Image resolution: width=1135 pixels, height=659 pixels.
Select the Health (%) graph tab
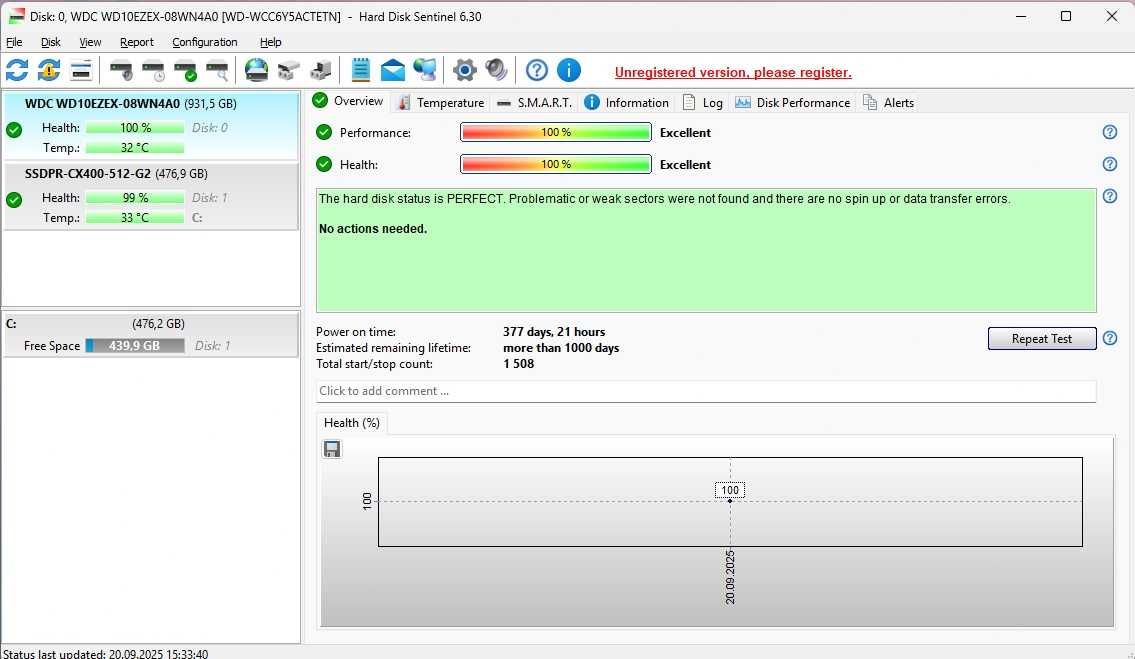click(x=352, y=423)
